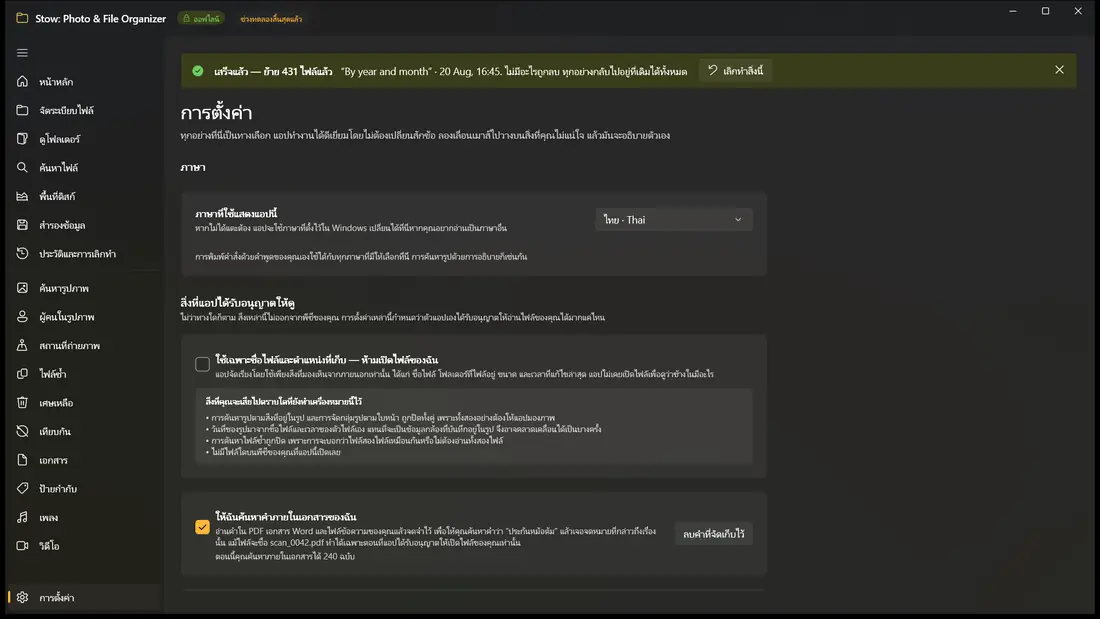
Task: Open the history and undo (ประวัติและการเลิกทำ) icon
Action: pos(22,253)
